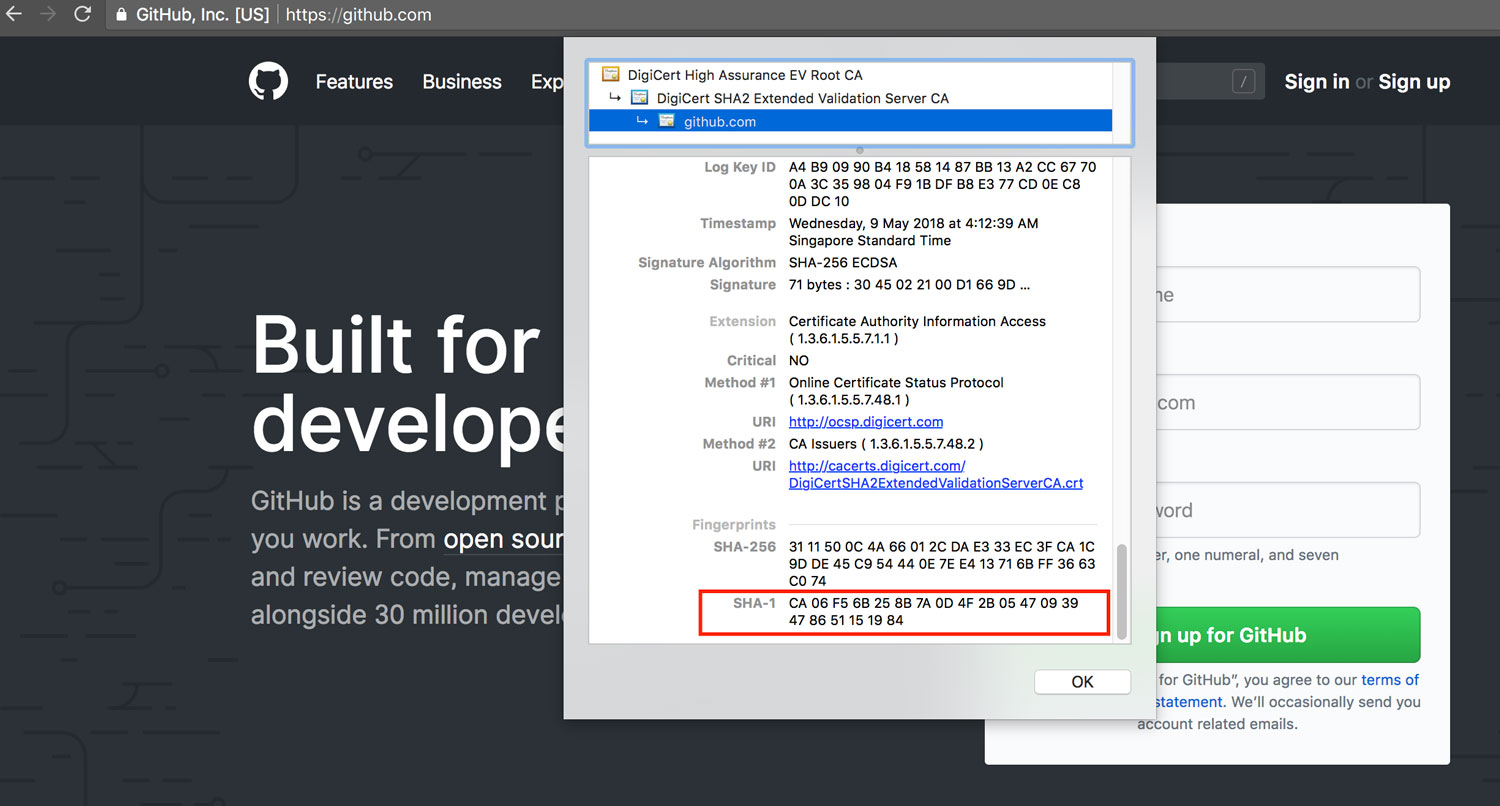Click the 'GitHub, Inc. [US]' EV label
Image resolution: width=1500 pixels, height=806 pixels.
203,15
